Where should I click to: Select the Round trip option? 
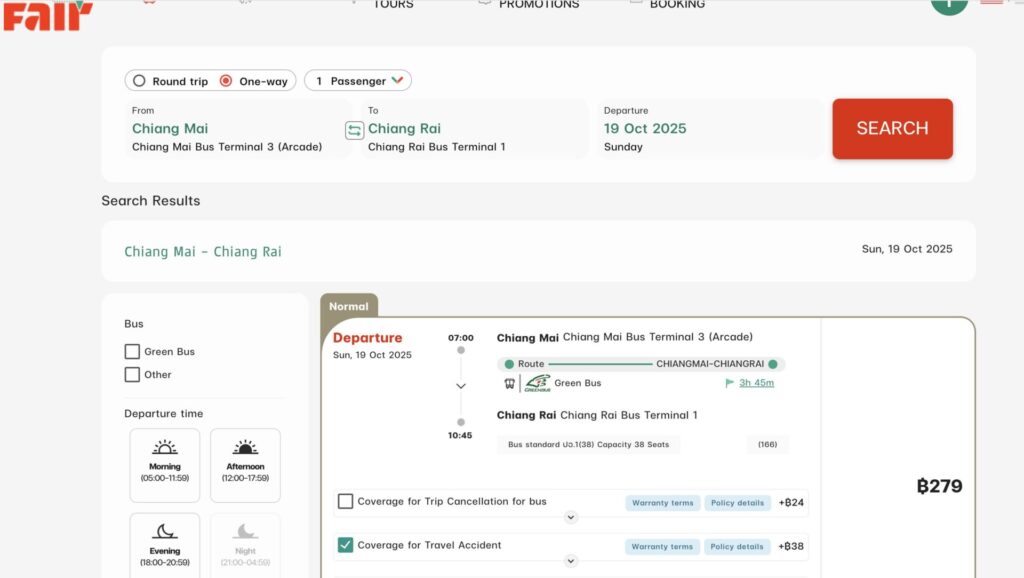[x=140, y=81]
